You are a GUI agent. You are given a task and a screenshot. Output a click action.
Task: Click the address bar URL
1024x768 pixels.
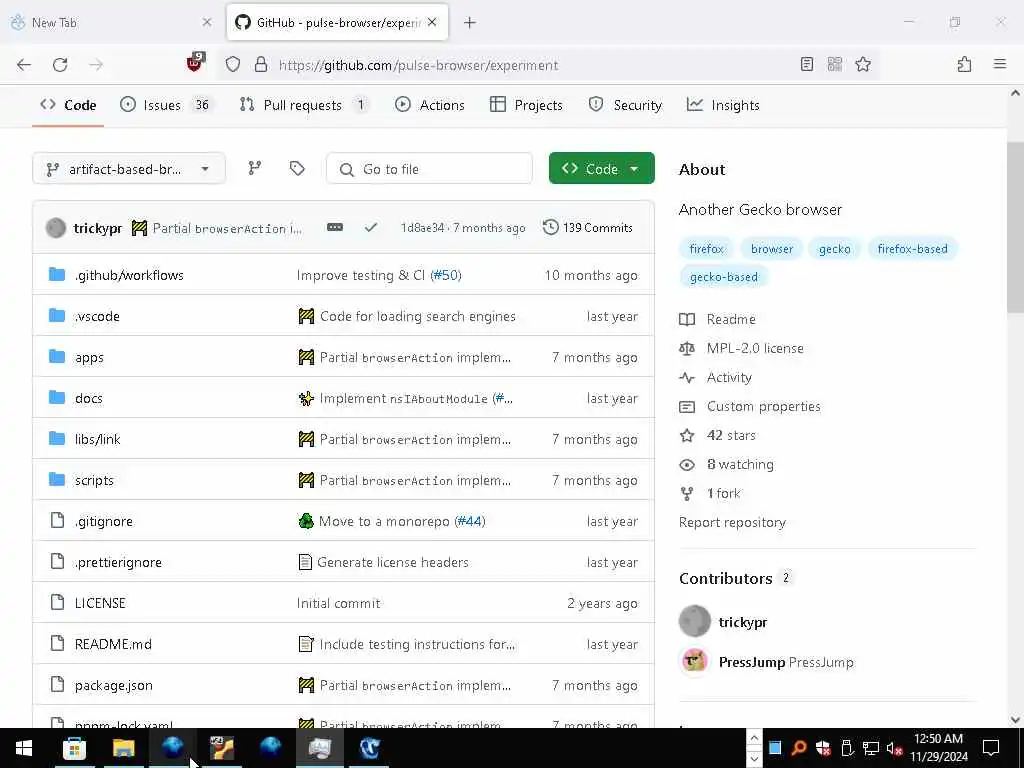tap(418, 65)
